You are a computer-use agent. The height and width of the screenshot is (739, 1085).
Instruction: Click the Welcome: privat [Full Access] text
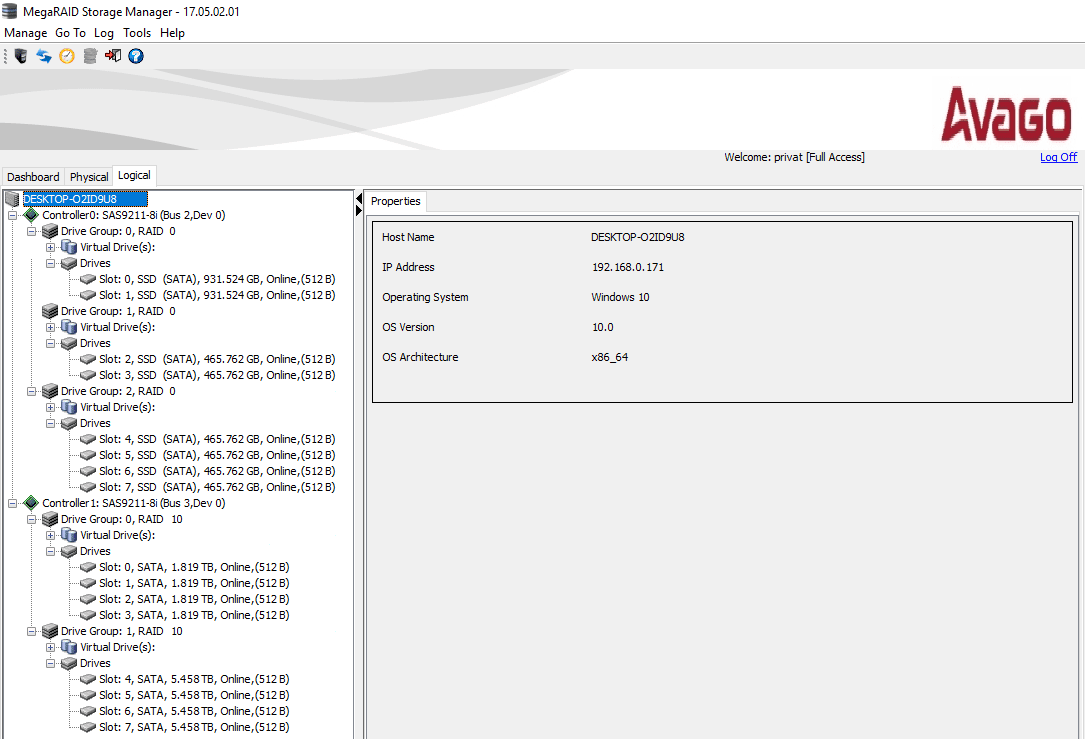[794, 157]
